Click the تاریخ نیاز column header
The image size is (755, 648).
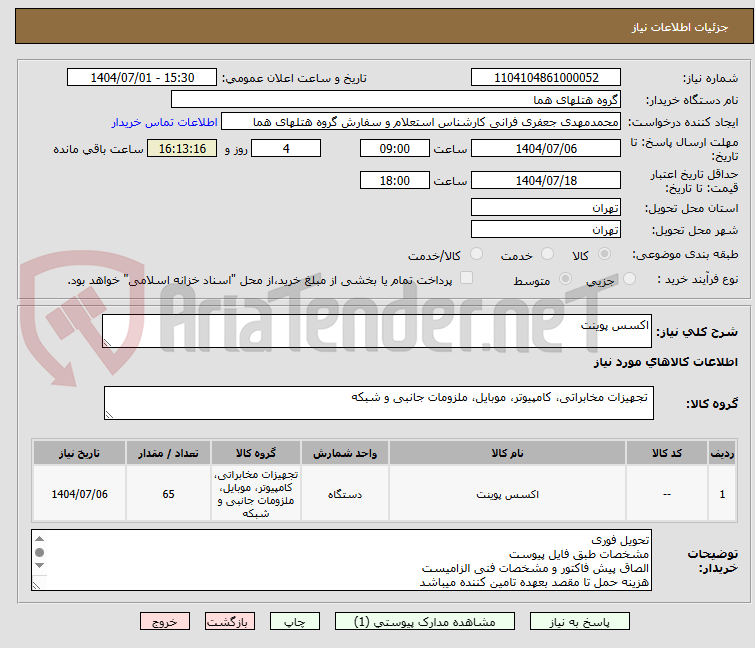tap(79, 453)
